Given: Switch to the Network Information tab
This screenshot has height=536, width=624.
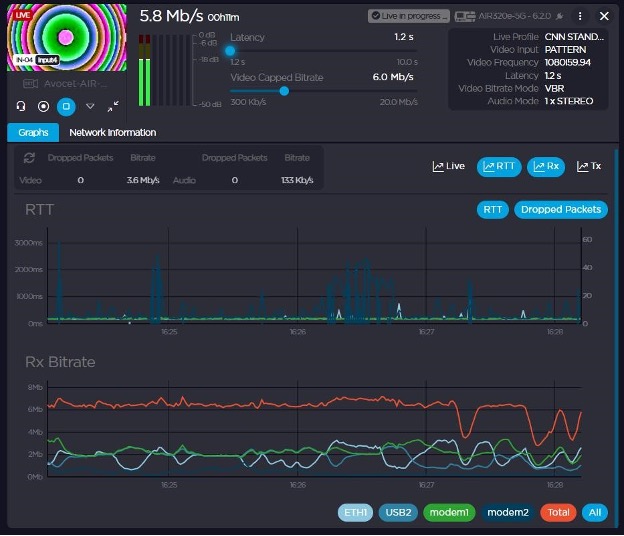Looking at the screenshot, I should [x=112, y=132].
